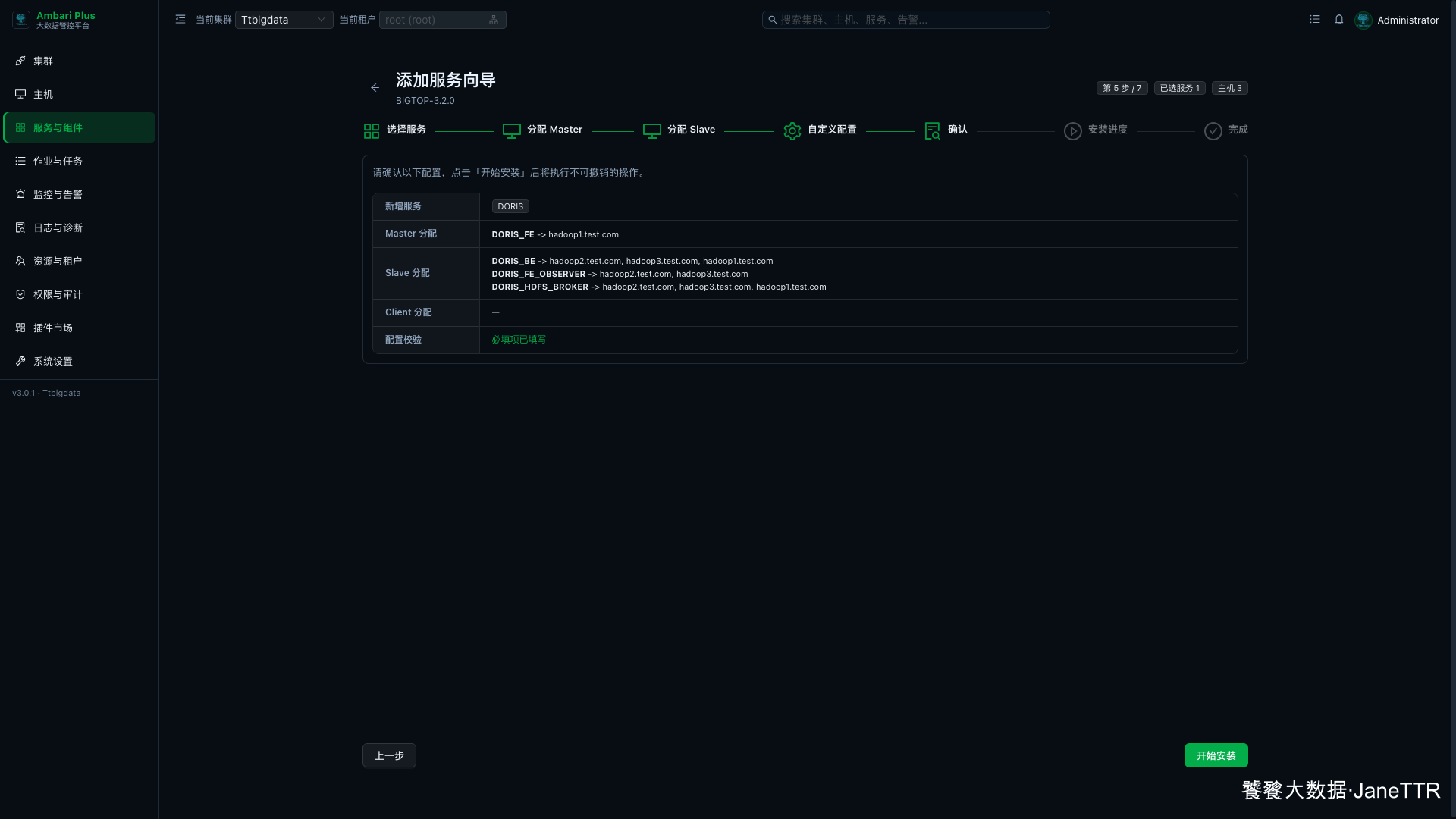
Task: Click the shield icon beside 权限与审计
Action: click(20, 294)
